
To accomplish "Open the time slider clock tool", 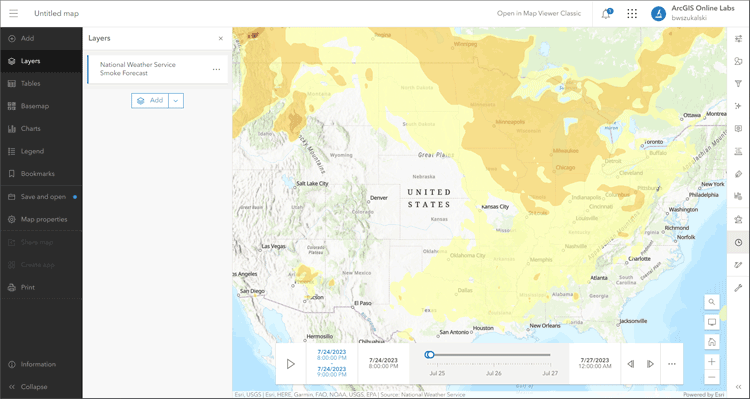I will click(x=738, y=243).
